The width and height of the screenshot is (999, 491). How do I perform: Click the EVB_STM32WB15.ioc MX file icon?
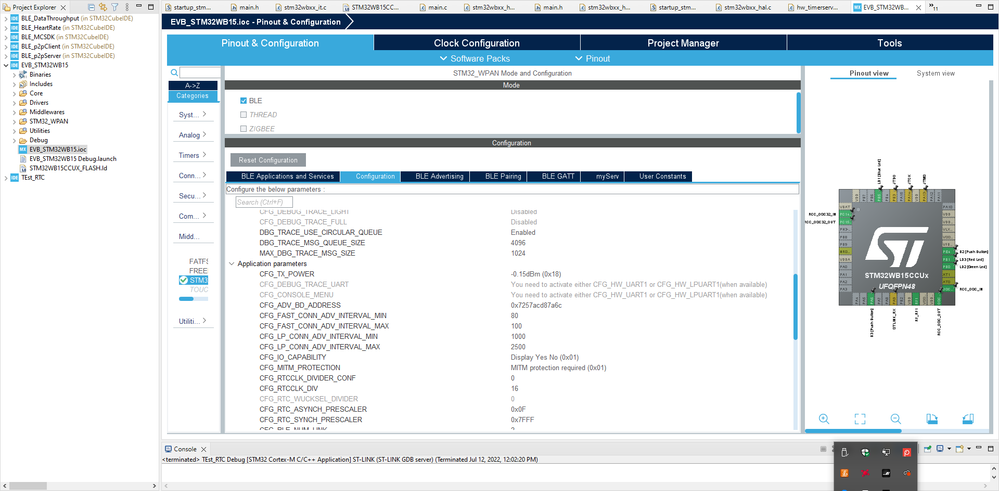[24, 149]
